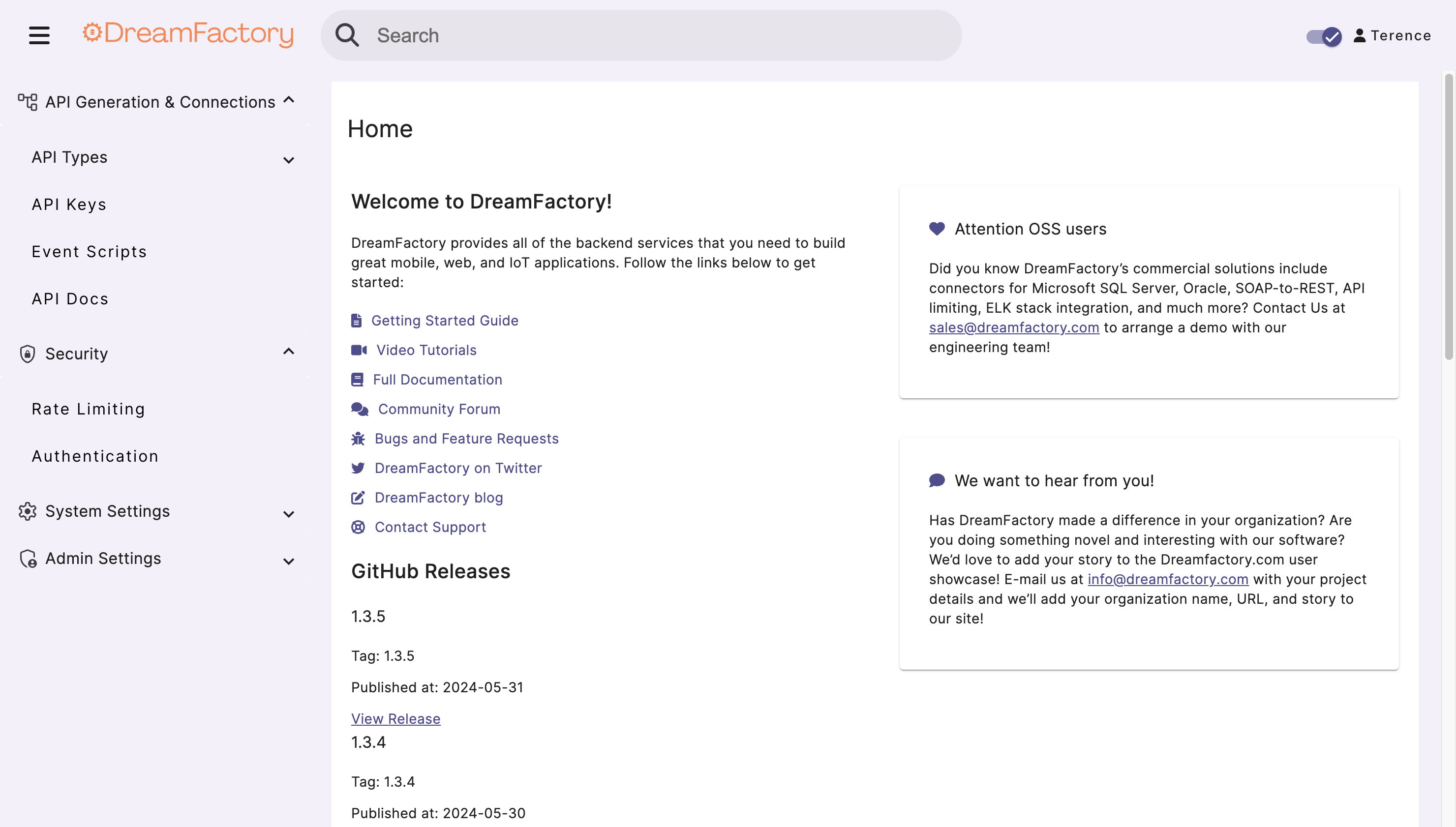Viewport: 1456px width, 827px height.
Task: Click the API Generation & Connections icon
Action: coord(27,102)
